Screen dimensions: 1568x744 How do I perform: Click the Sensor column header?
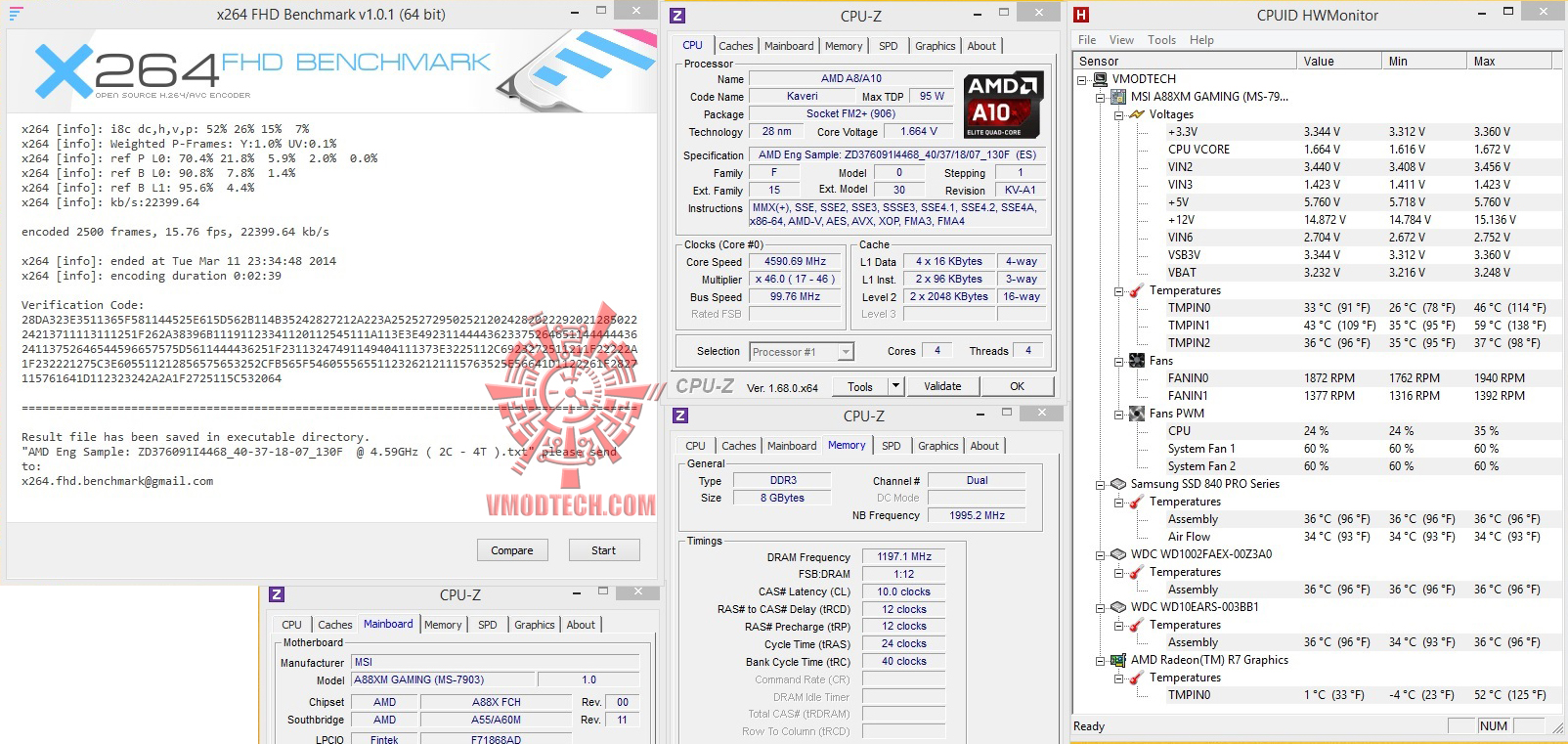tap(1186, 61)
